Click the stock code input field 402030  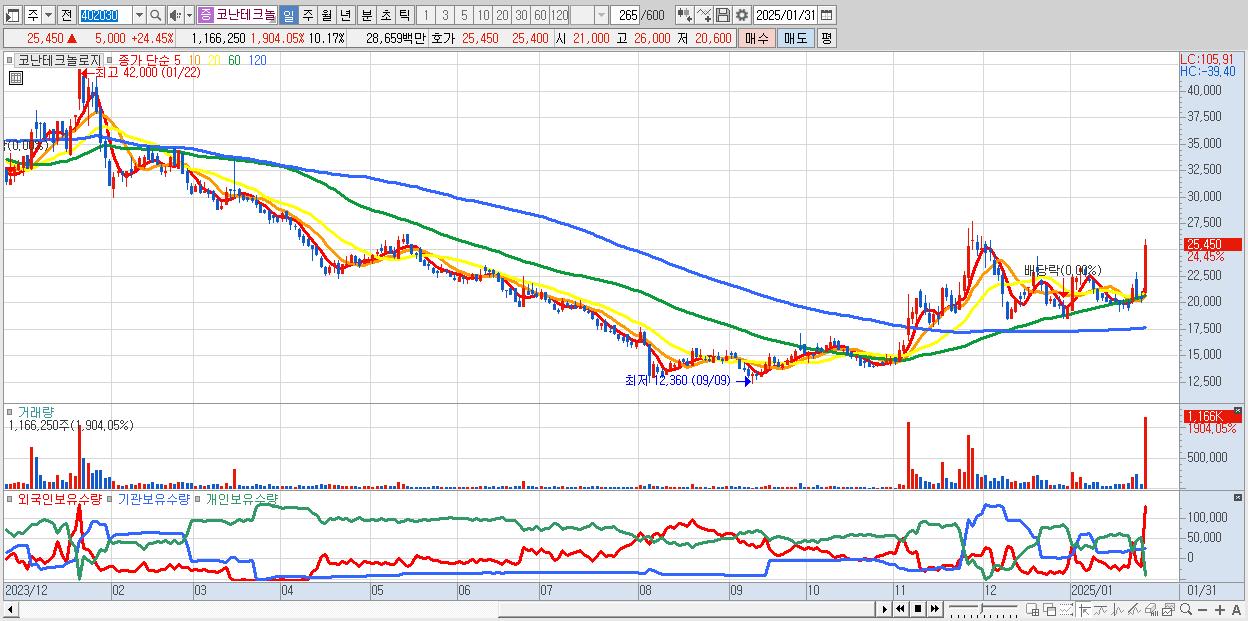(x=107, y=15)
